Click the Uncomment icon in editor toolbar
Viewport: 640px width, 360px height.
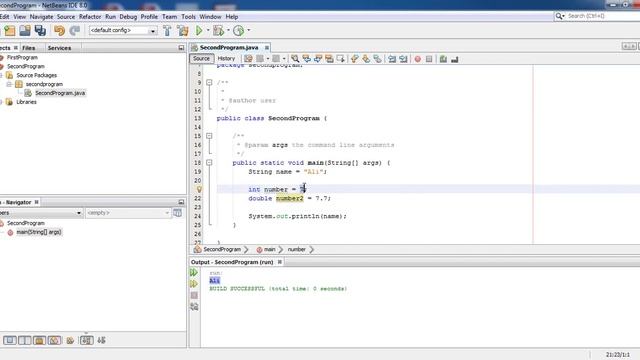[455, 59]
